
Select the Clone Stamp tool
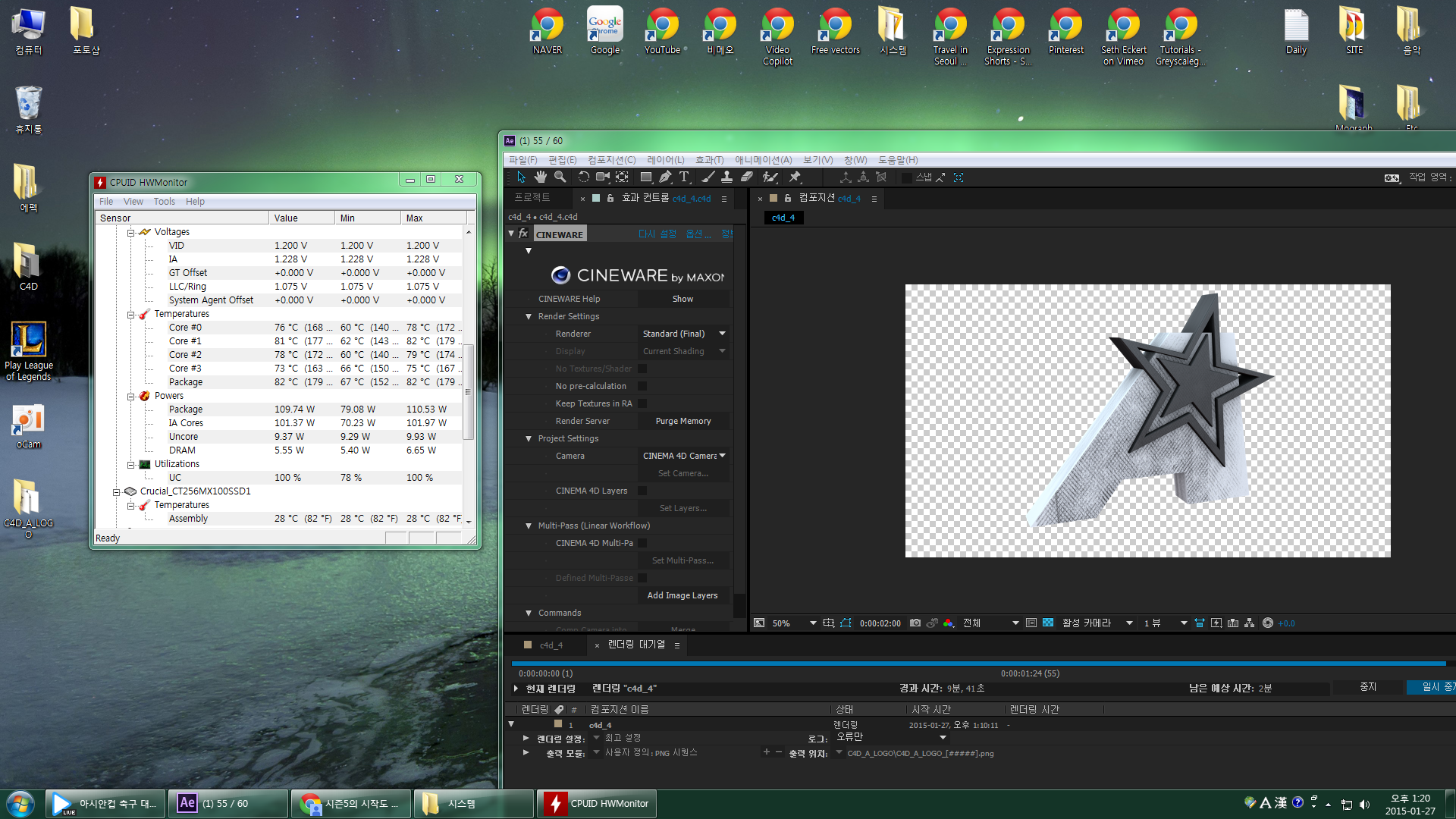coord(726,177)
